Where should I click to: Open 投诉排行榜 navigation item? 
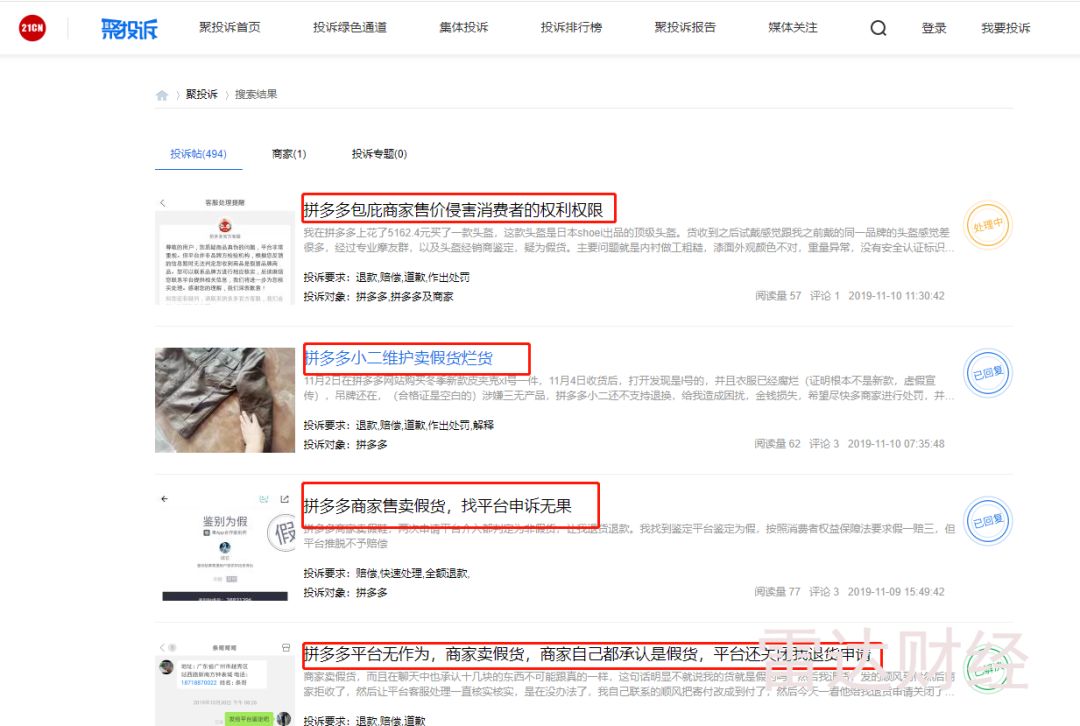(x=571, y=28)
